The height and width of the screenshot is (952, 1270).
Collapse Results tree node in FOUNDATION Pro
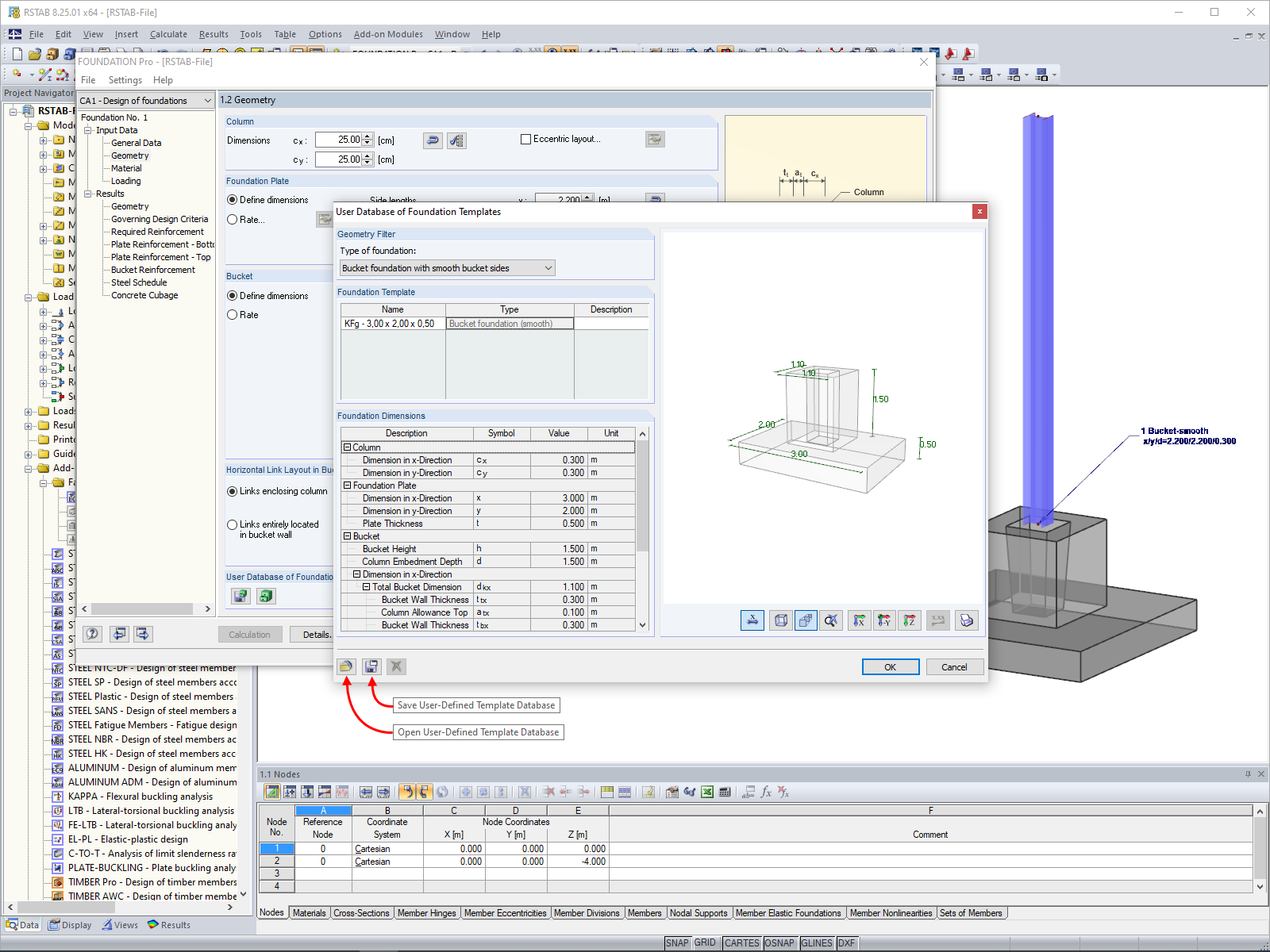click(88, 194)
